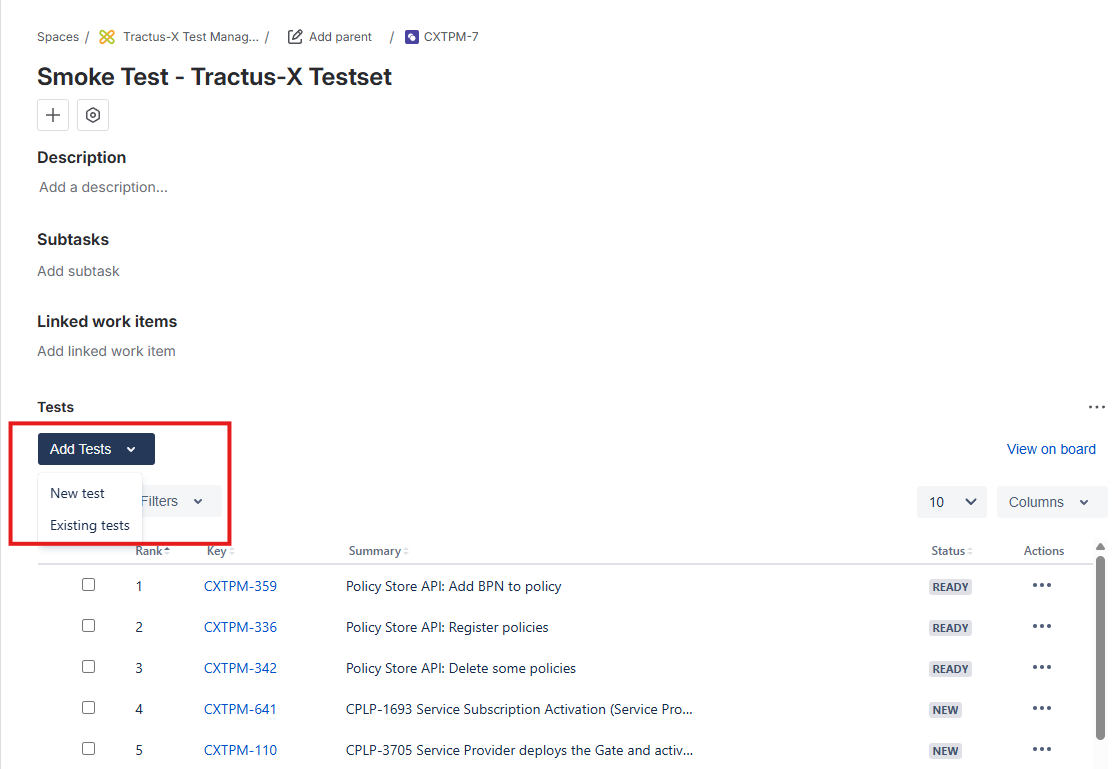
Task: Open test CXTPM-110 link
Action: [x=241, y=751]
